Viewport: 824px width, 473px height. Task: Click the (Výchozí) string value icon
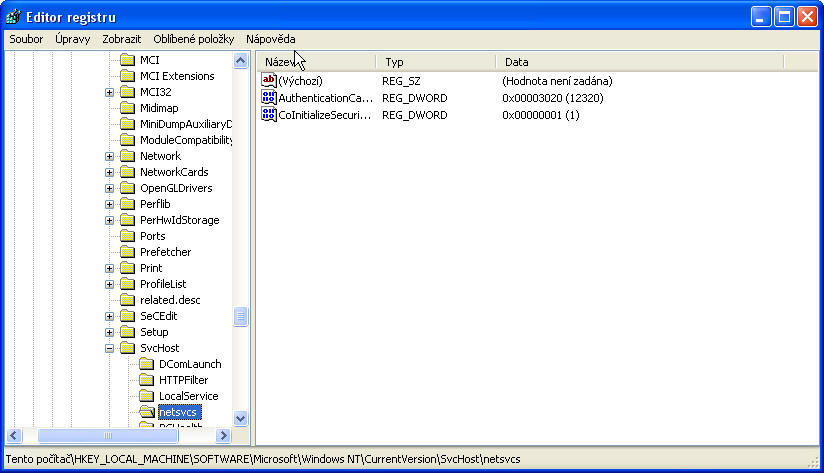pyautogui.click(x=269, y=80)
